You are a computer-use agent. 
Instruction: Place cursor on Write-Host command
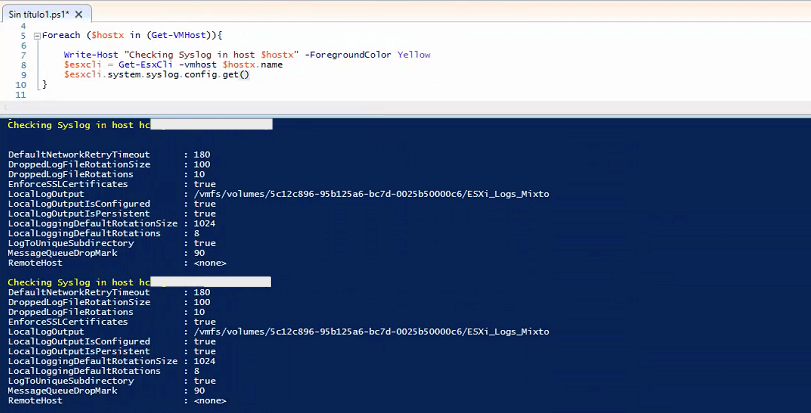[87, 55]
